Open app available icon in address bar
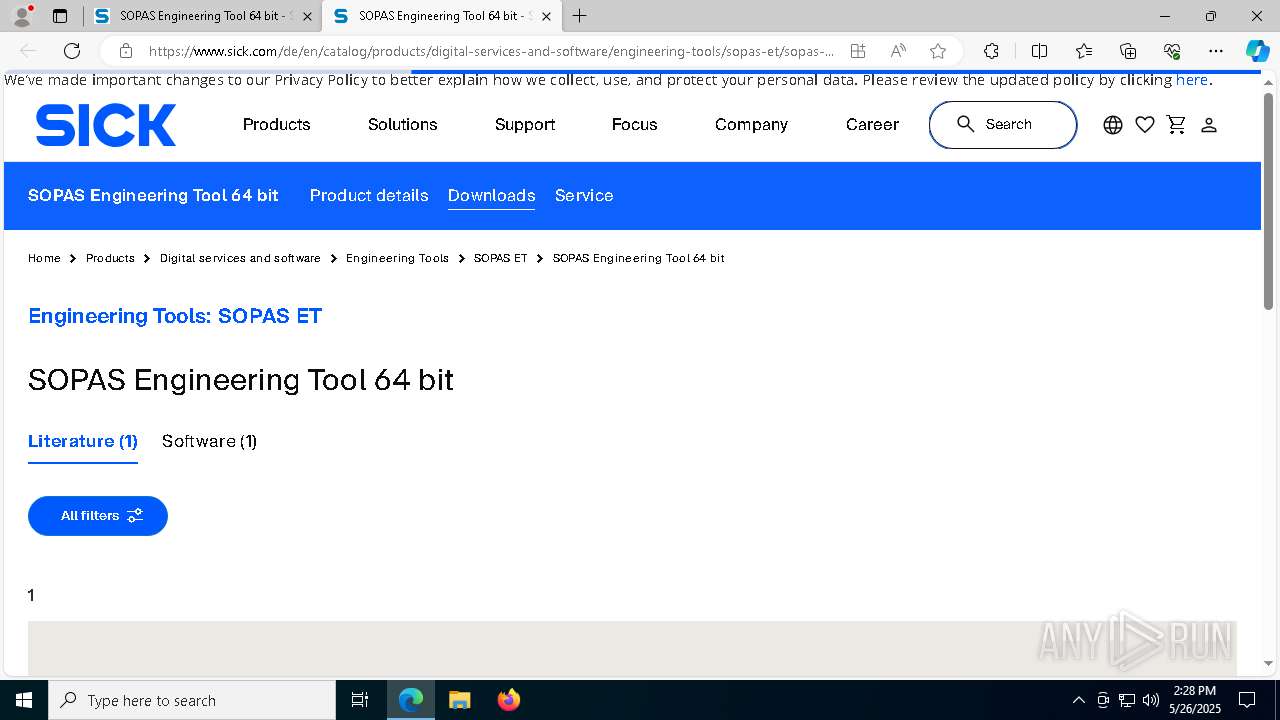 pos(858,51)
